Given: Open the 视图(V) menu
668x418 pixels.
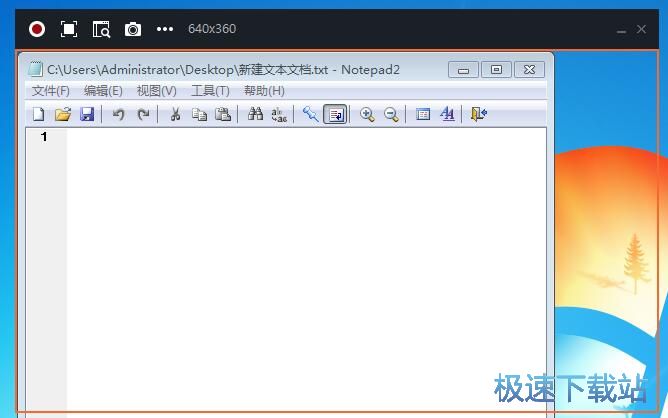Looking at the screenshot, I should pyautogui.click(x=156, y=91).
